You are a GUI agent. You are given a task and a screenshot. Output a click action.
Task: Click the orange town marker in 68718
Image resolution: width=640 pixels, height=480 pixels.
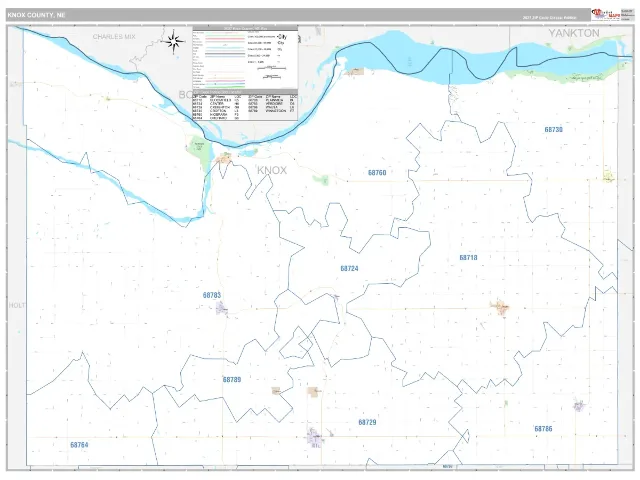502,307
